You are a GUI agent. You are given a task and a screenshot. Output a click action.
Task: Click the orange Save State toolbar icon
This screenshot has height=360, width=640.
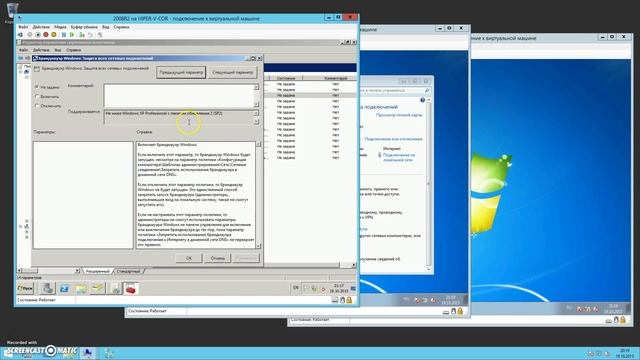(53, 35)
